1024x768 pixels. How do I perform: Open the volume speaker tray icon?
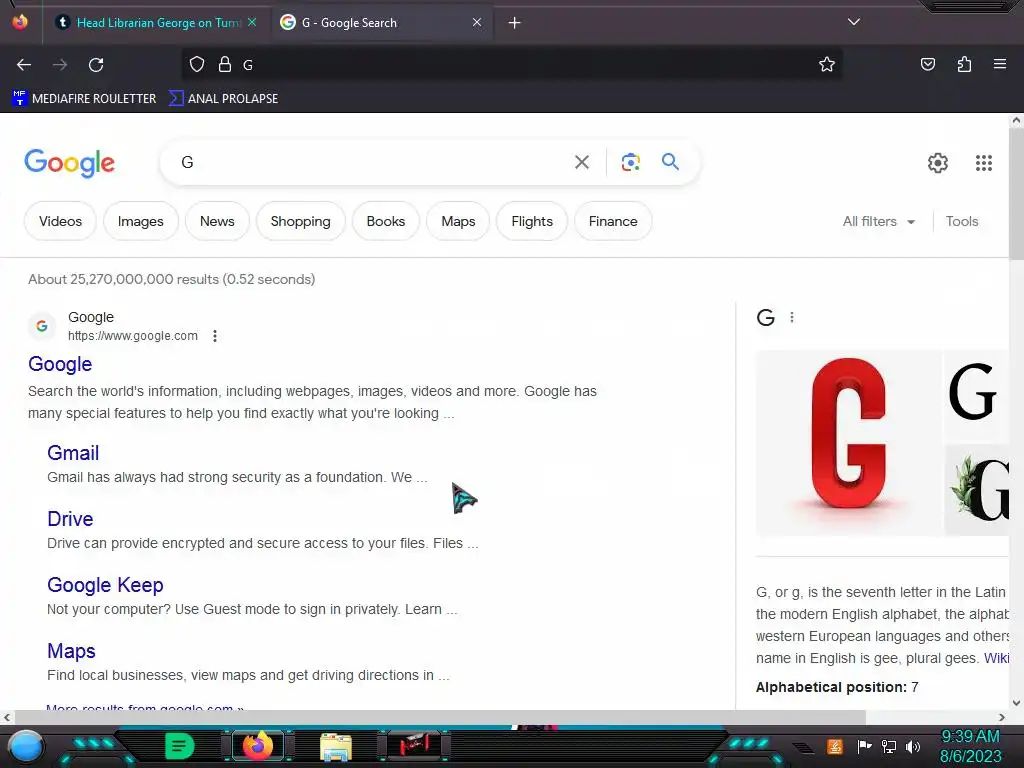913,746
